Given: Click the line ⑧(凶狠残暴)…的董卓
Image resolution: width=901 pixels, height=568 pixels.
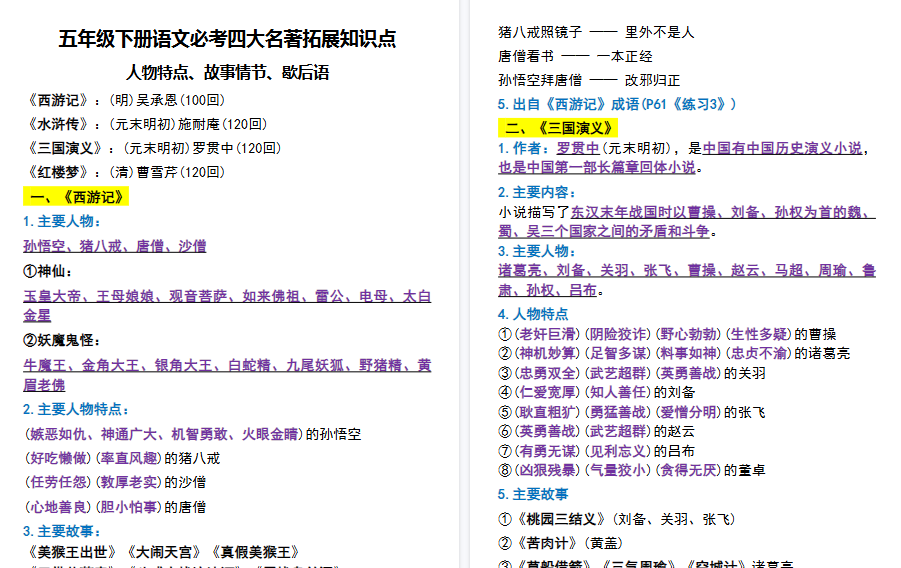Looking at the screenshot, I should point(632,470).
